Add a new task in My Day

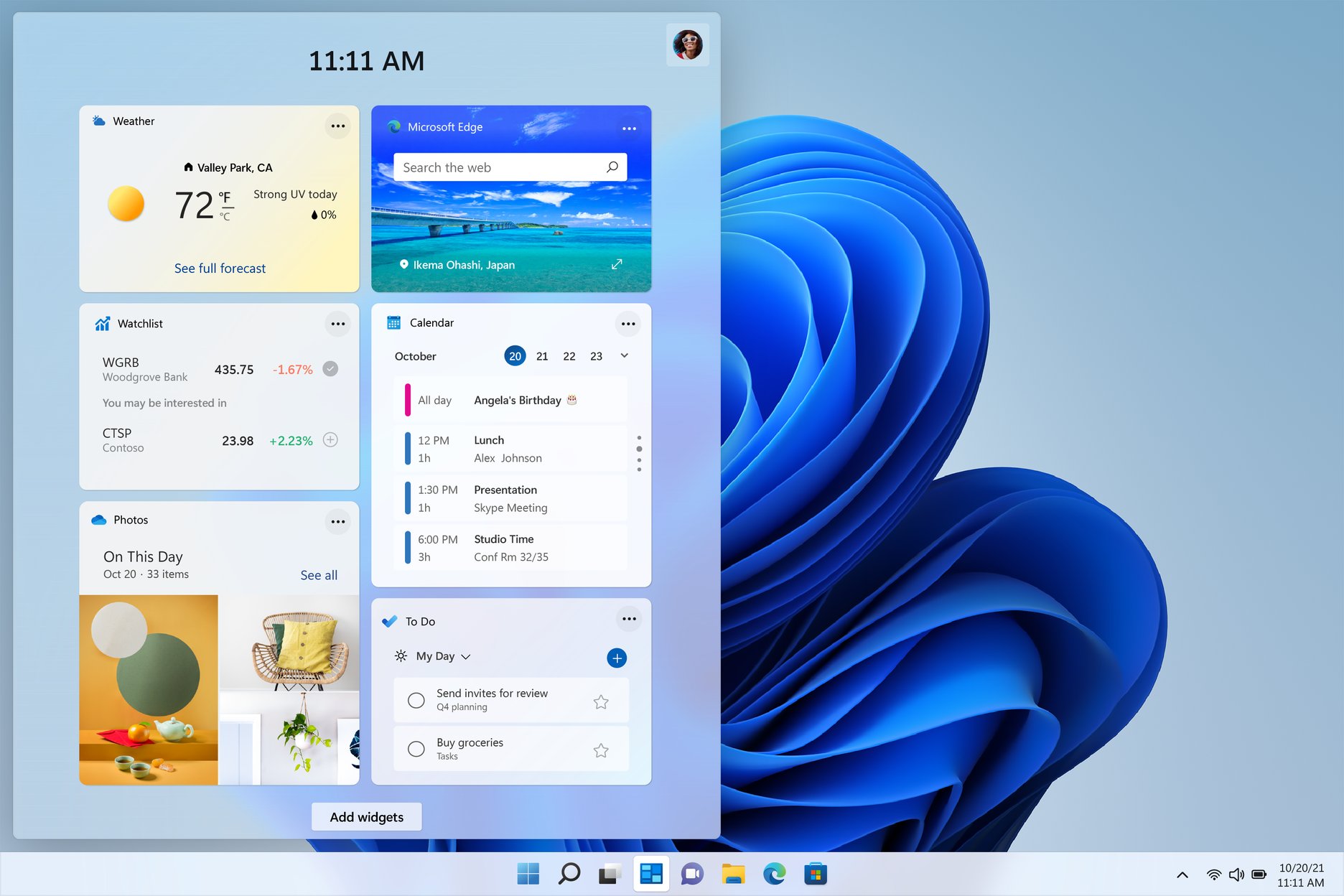pos(616,657)
